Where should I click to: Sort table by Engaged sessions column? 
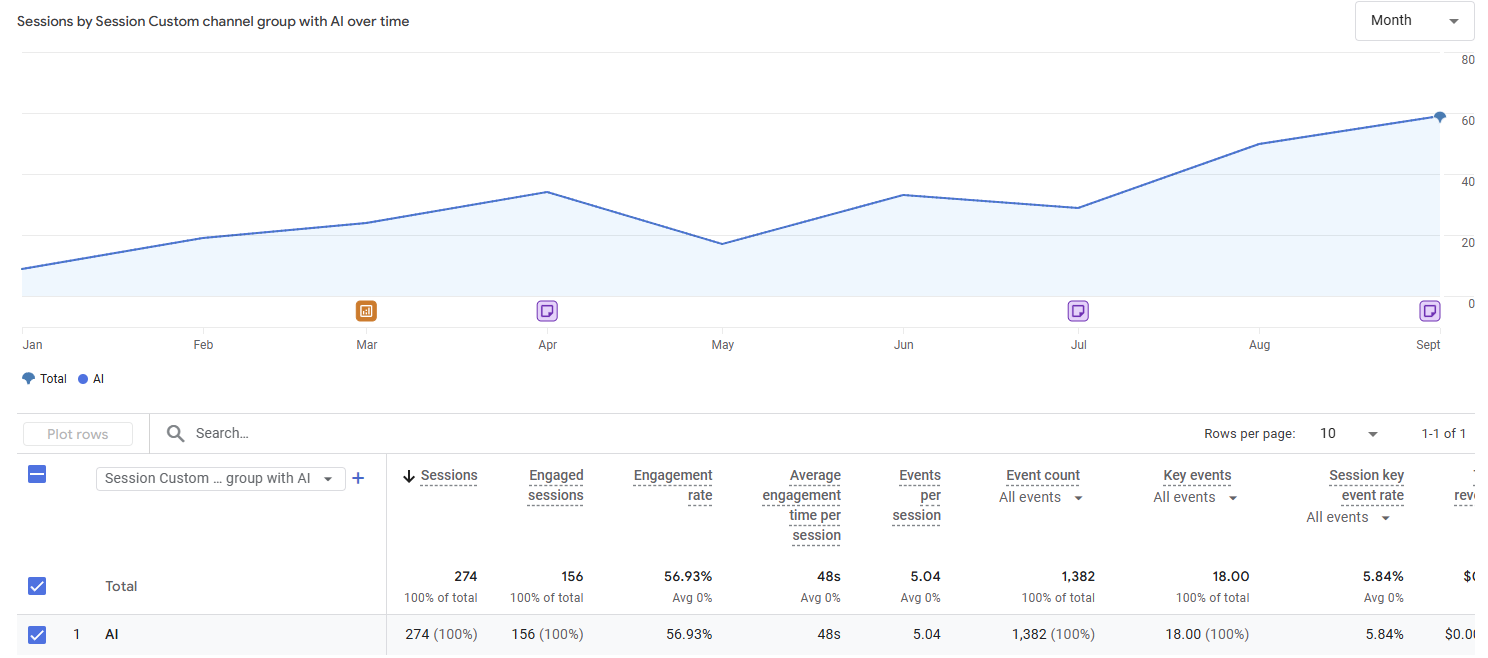coord(556,485)
